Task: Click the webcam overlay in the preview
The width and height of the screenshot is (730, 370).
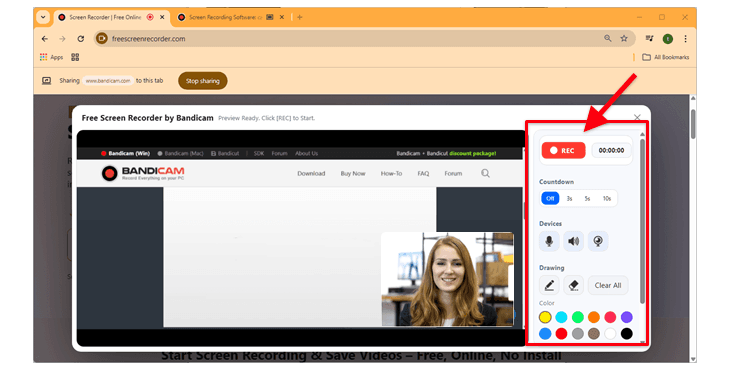Action: [447, 279]
